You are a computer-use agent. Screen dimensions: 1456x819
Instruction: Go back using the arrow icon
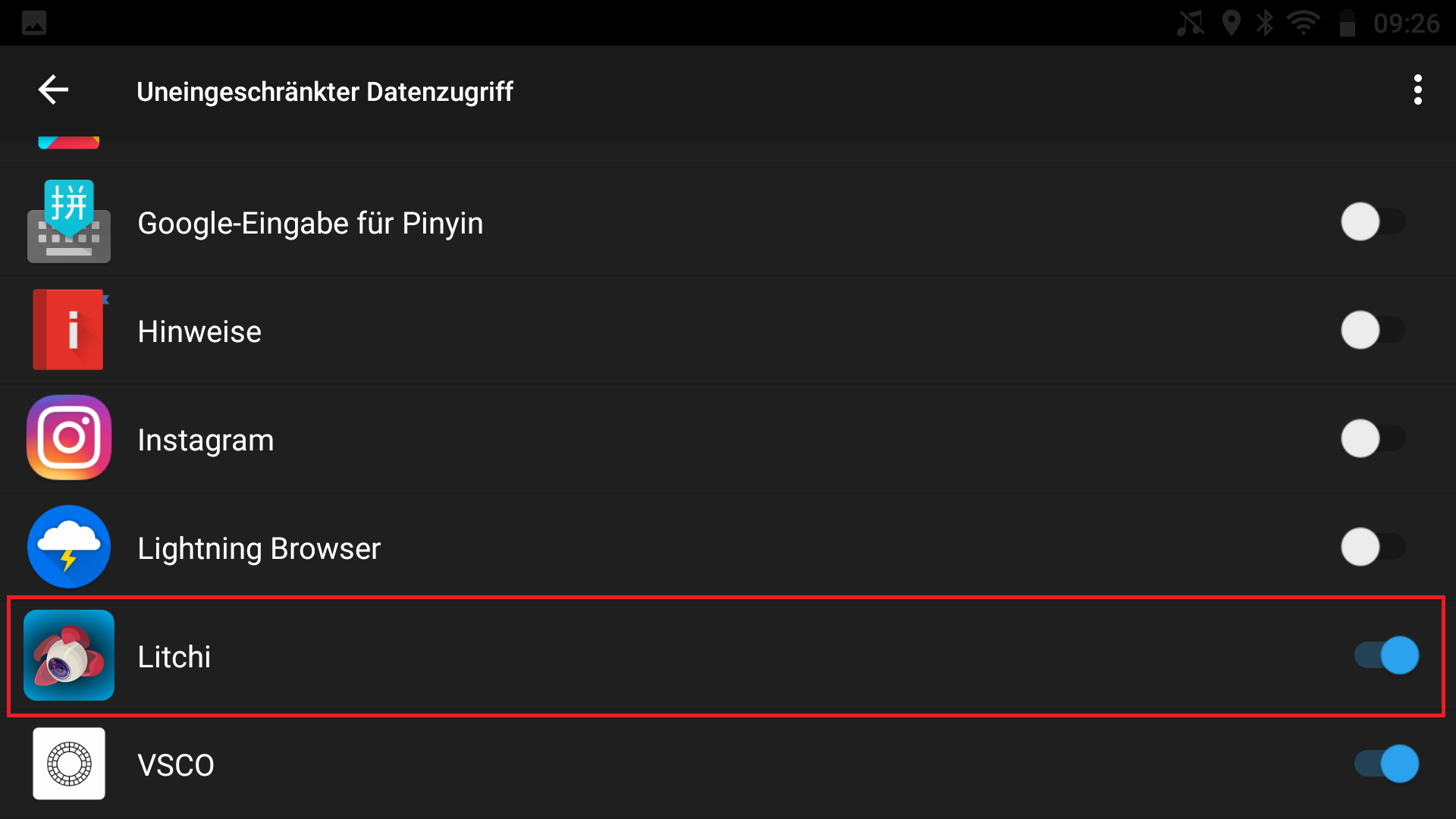pos(53,90)
